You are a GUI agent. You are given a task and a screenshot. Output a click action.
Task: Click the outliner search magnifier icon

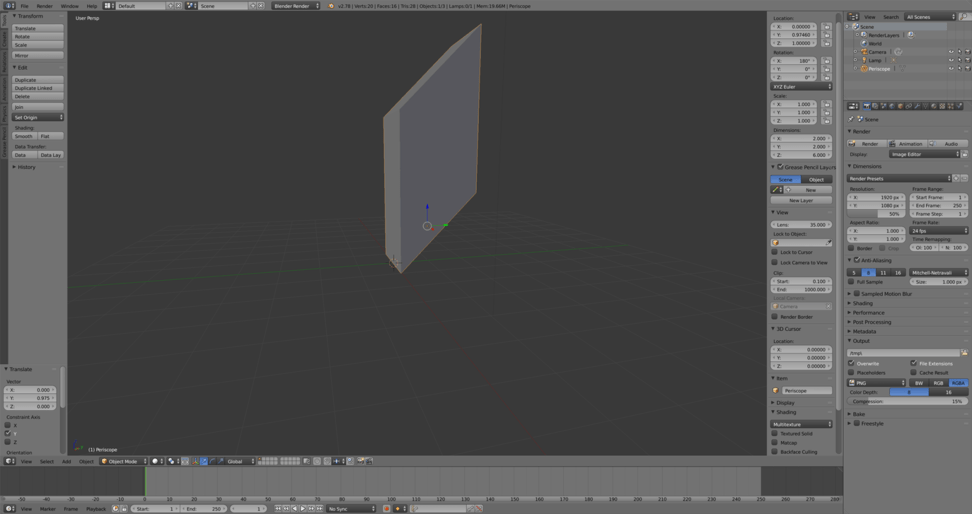tap(964, 17)
